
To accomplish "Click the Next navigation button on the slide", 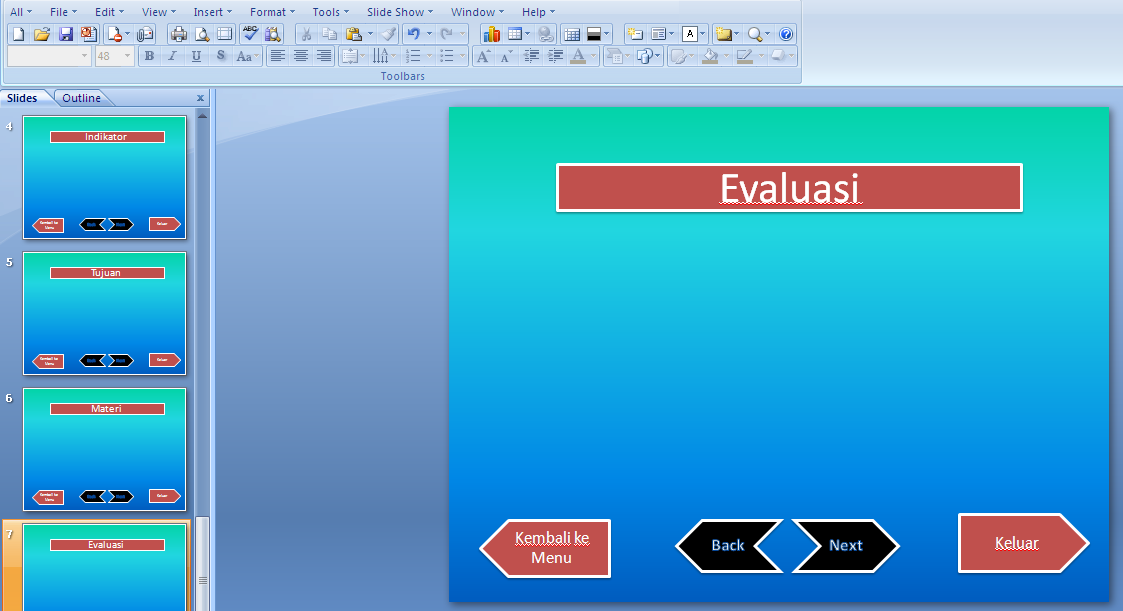I will (845, 546).
